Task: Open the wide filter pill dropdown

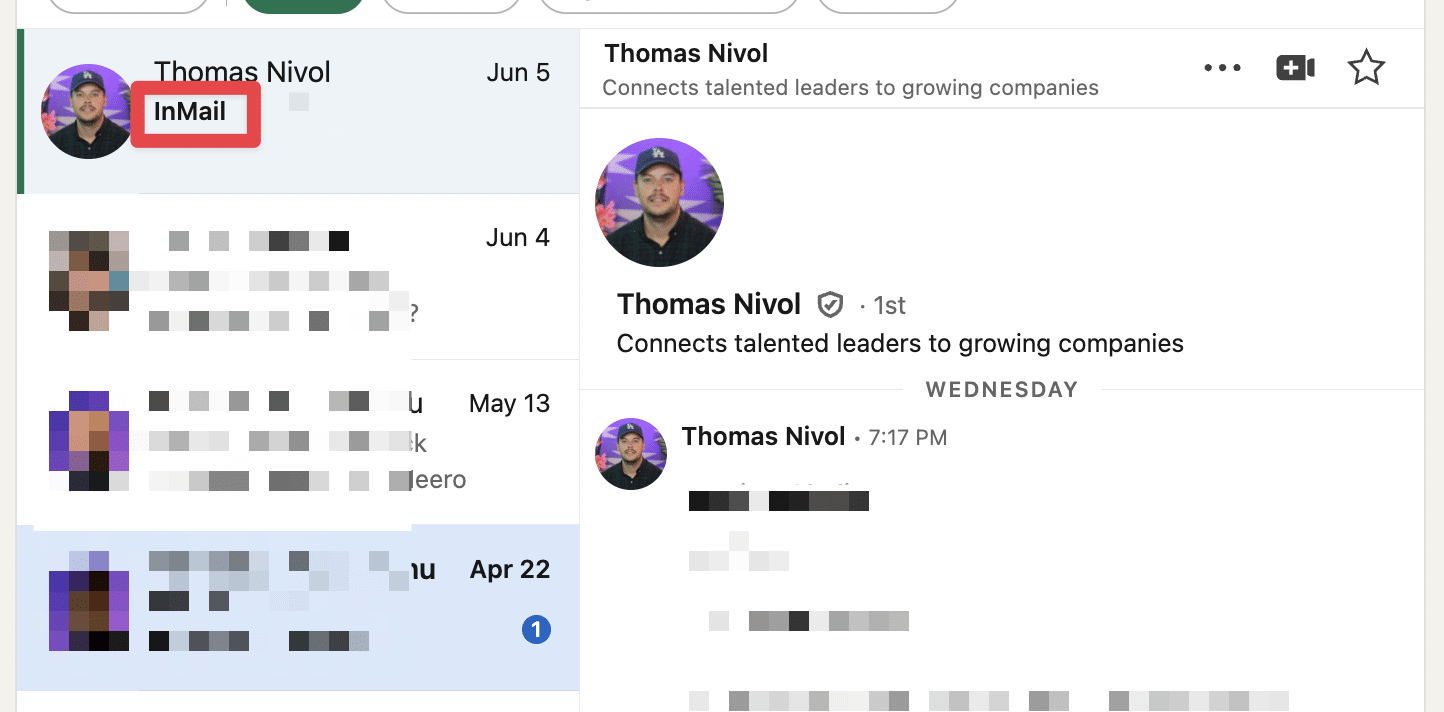Action: point(668,5)
